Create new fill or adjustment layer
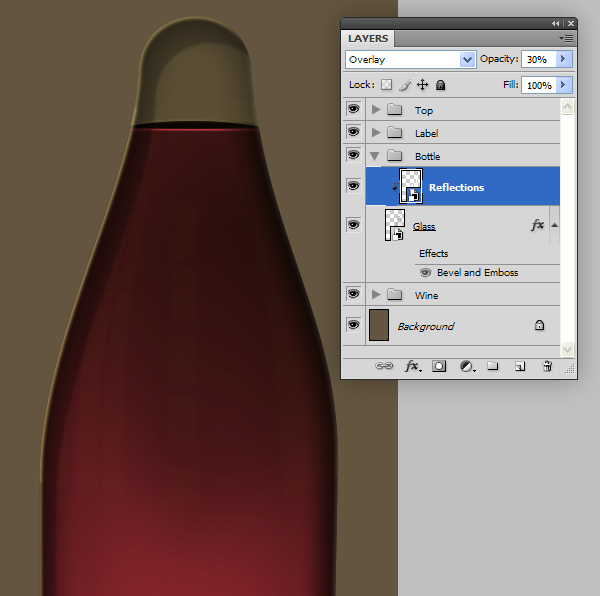This screenshot has height=596, width=600. [x=467, y=366]
